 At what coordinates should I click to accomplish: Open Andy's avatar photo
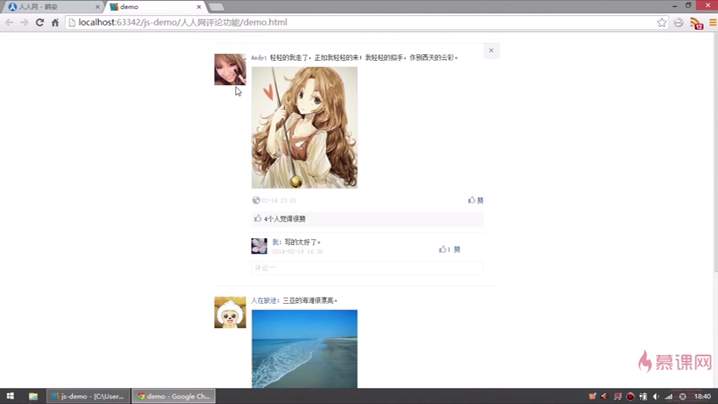(x=230, y=69)
